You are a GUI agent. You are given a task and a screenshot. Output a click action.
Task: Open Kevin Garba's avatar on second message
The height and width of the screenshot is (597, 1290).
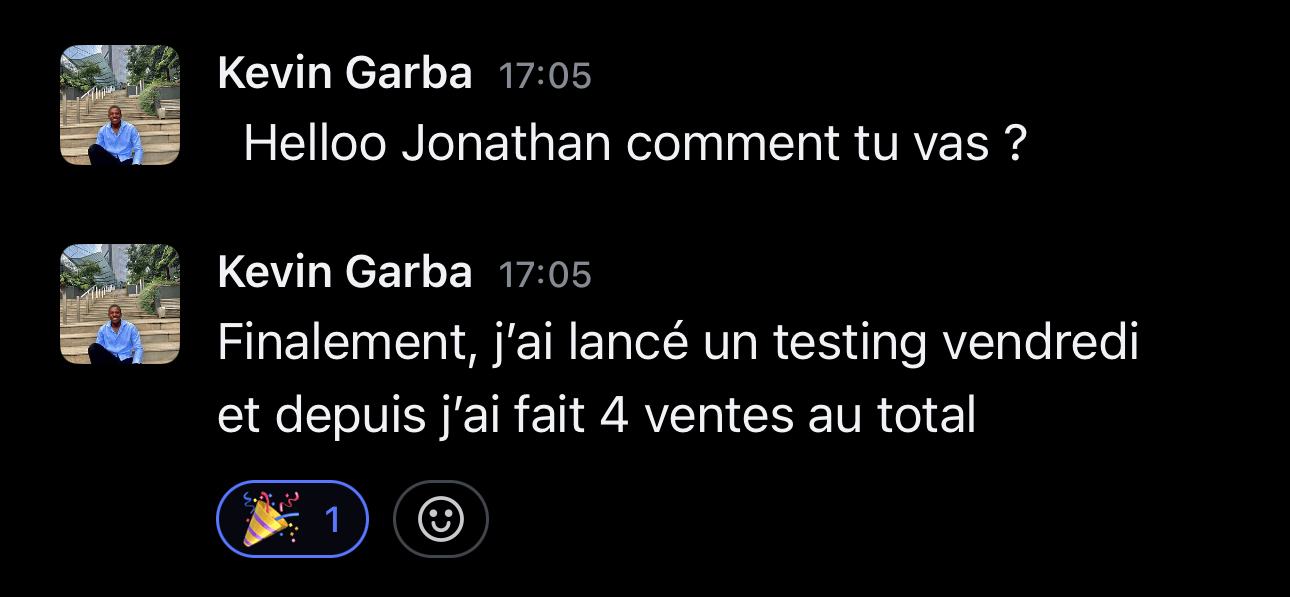(120, 304)
